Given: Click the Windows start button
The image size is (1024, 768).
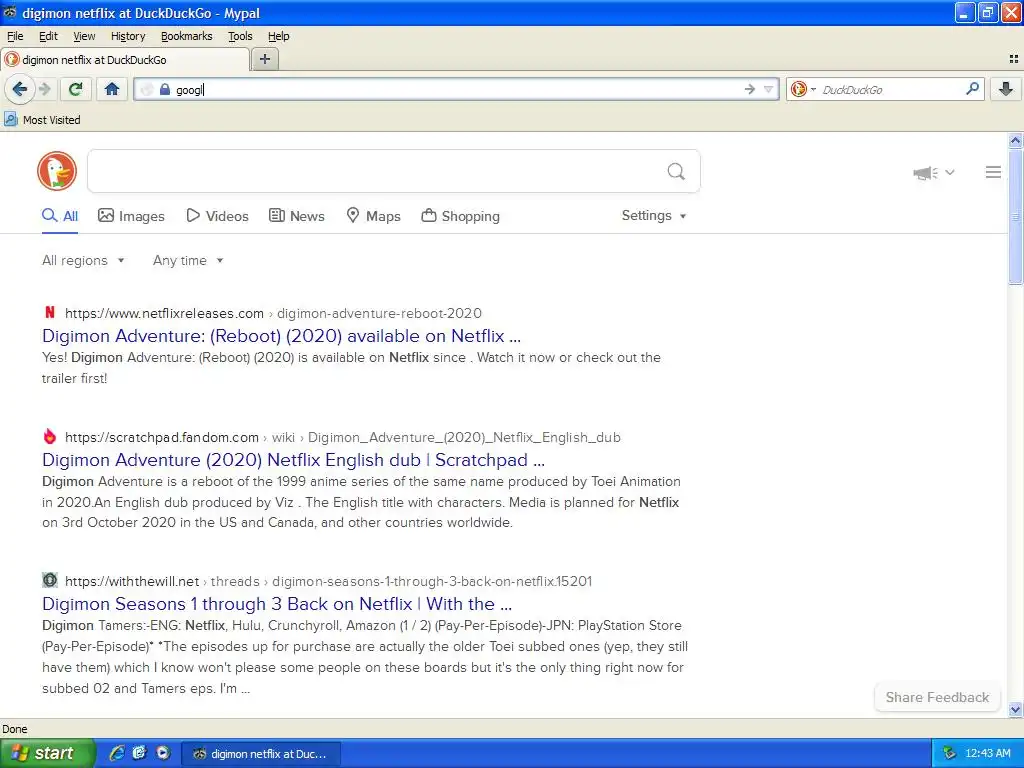Looking at the screenshot, I should tap(47, 753).
